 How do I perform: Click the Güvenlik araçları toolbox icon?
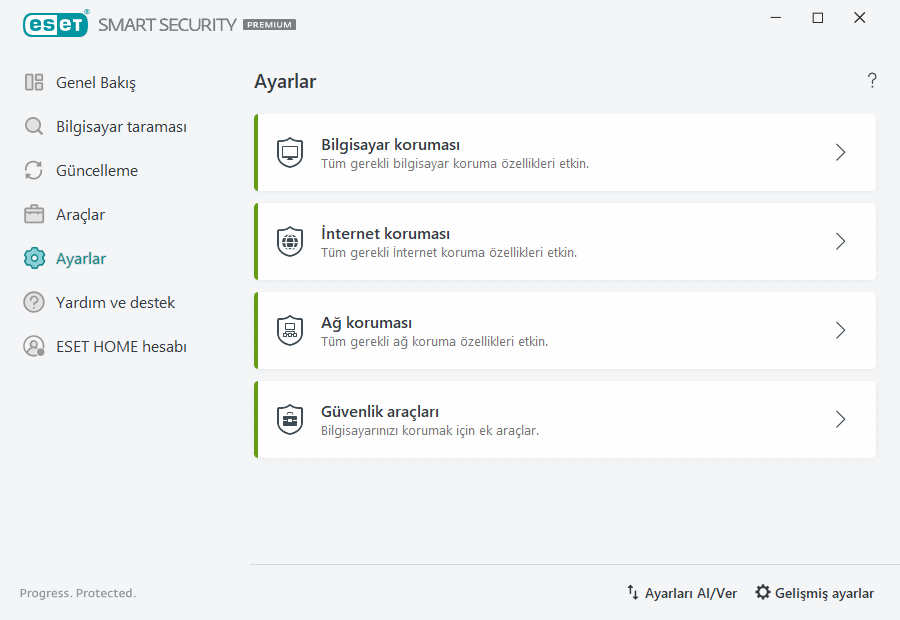290,419
